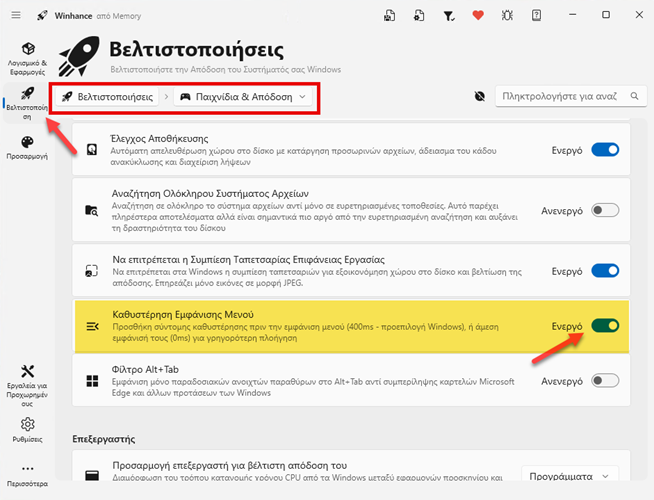The image size is (654, 500).
Task: Click the Winhance rocket logo in title bar
Action: pos(42,16)
